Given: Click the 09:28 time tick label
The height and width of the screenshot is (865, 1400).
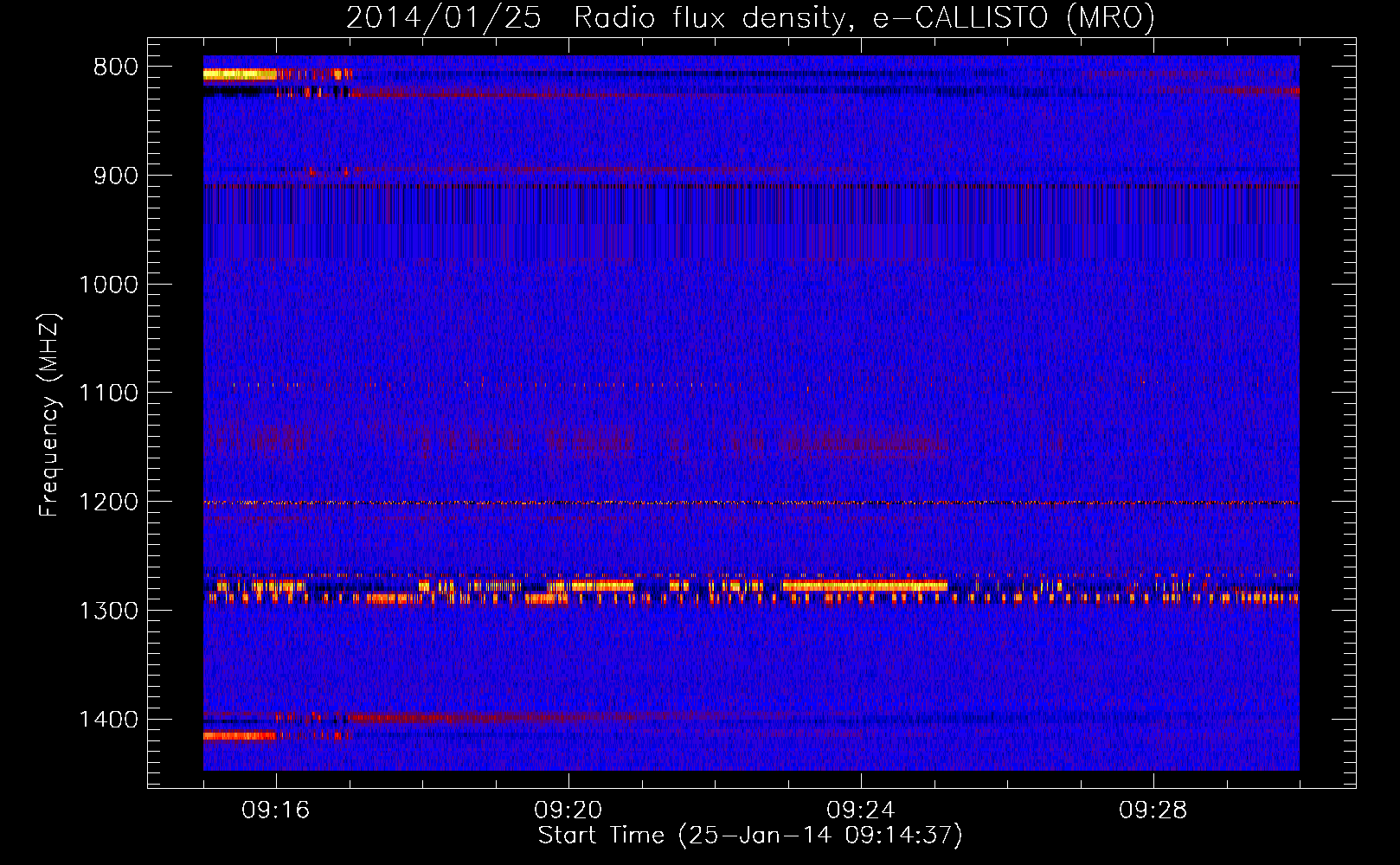Looking at the screenshot, I should (x=1153, y=811).
